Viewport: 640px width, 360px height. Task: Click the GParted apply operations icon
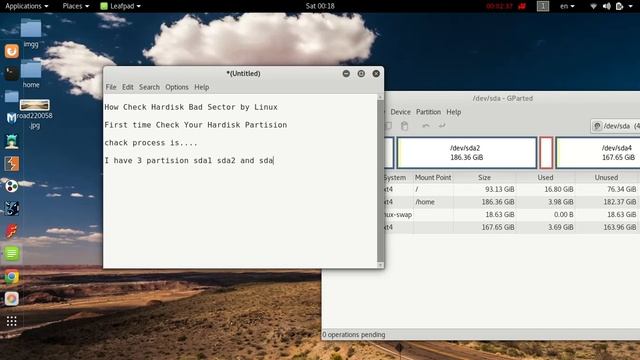(x=442, y=126)
